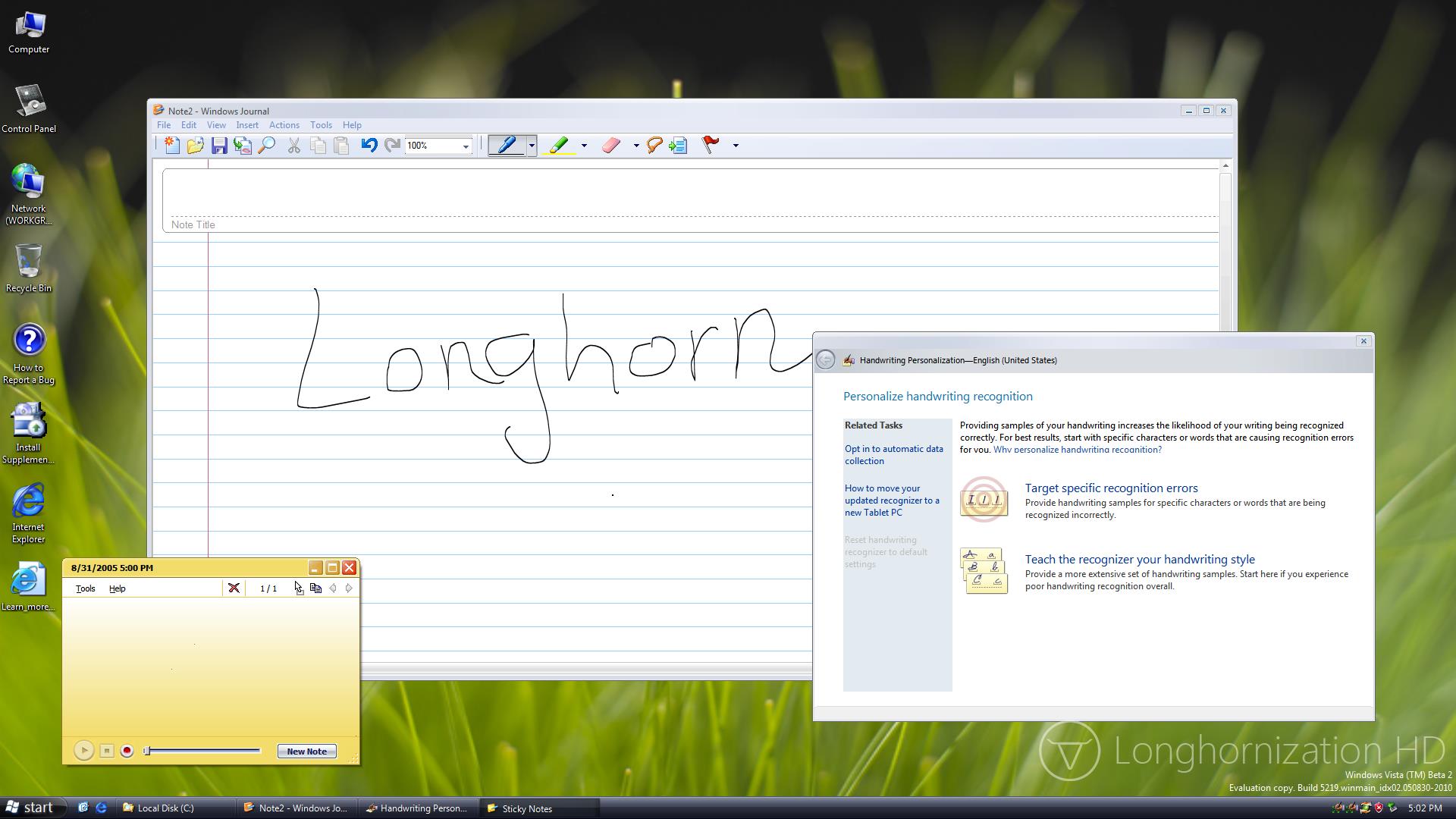Open the 100% zoom dropdown
The height and width of the screenshot is (819, 1456).
(x=465, y=146)
